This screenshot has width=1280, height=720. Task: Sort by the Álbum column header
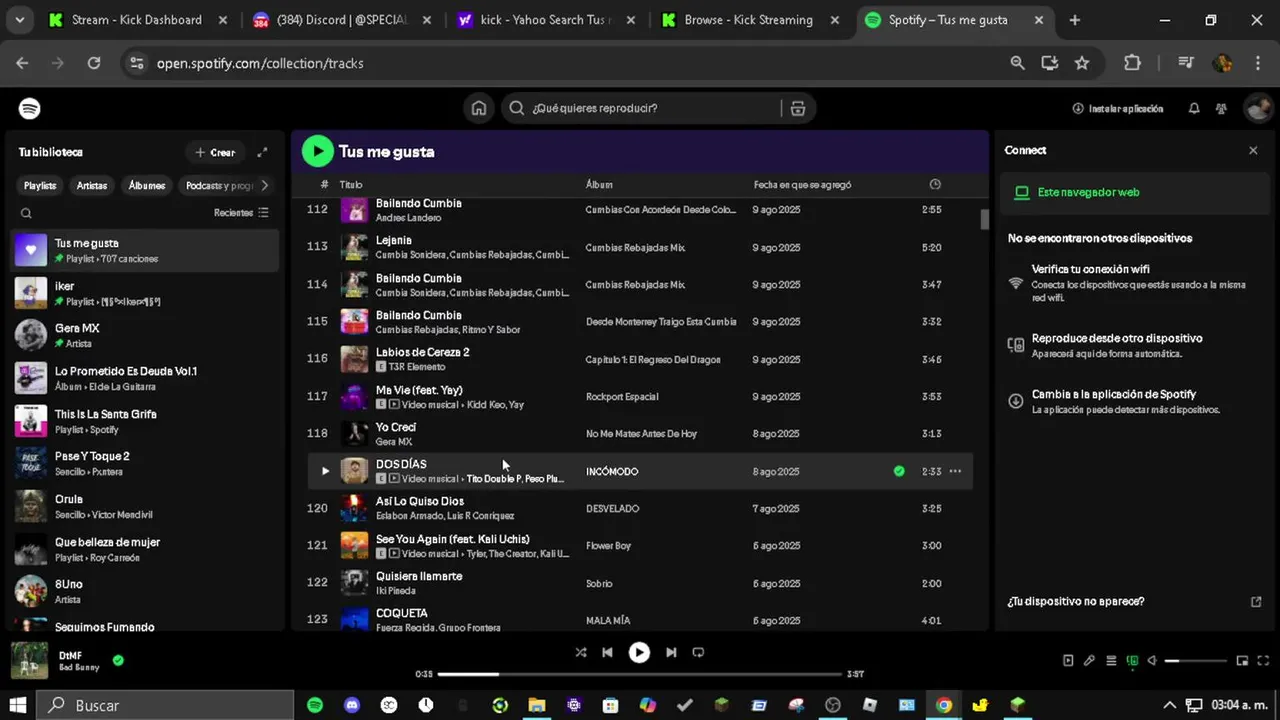pos(599,184)
